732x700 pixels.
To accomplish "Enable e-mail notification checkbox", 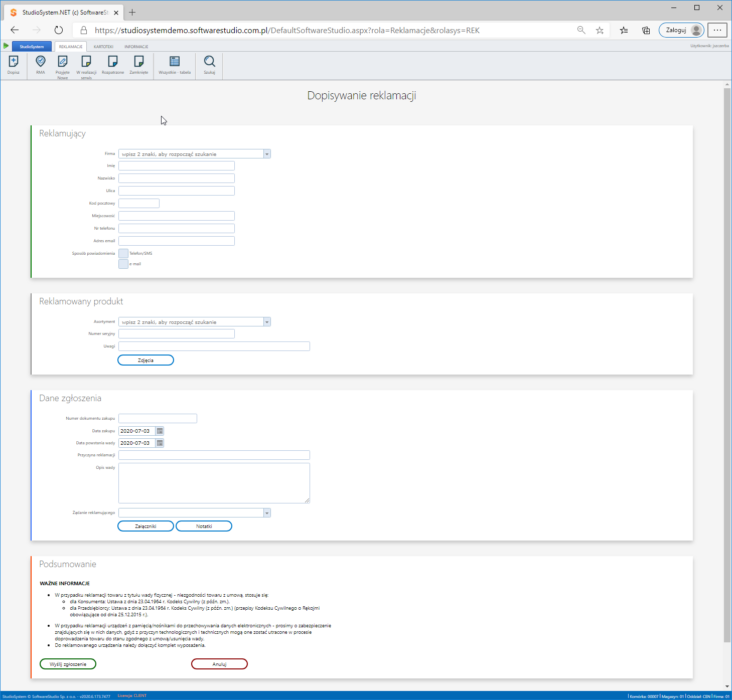I will (123, 264).
